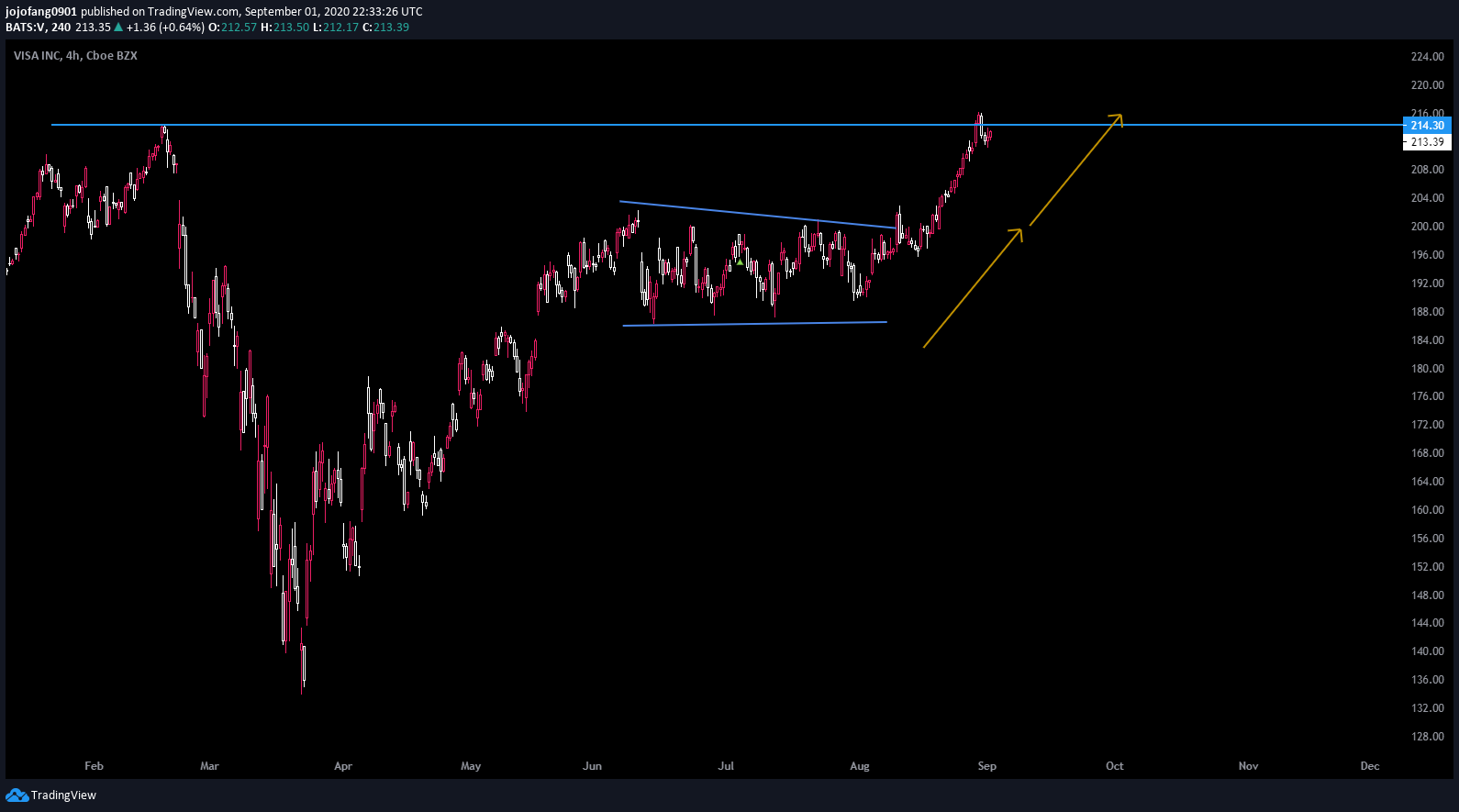Click the TradingView brand text at bottom
1459x812 pixels.
63,795
